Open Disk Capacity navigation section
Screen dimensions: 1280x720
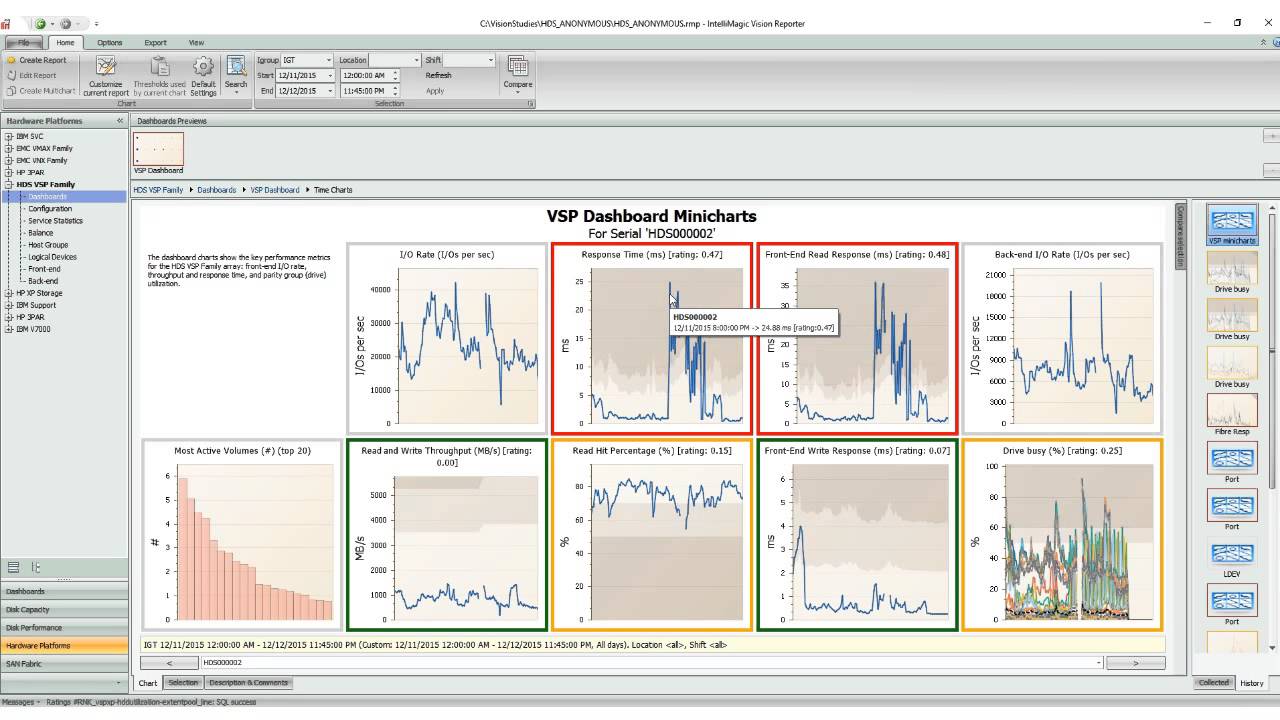[64, 609]
